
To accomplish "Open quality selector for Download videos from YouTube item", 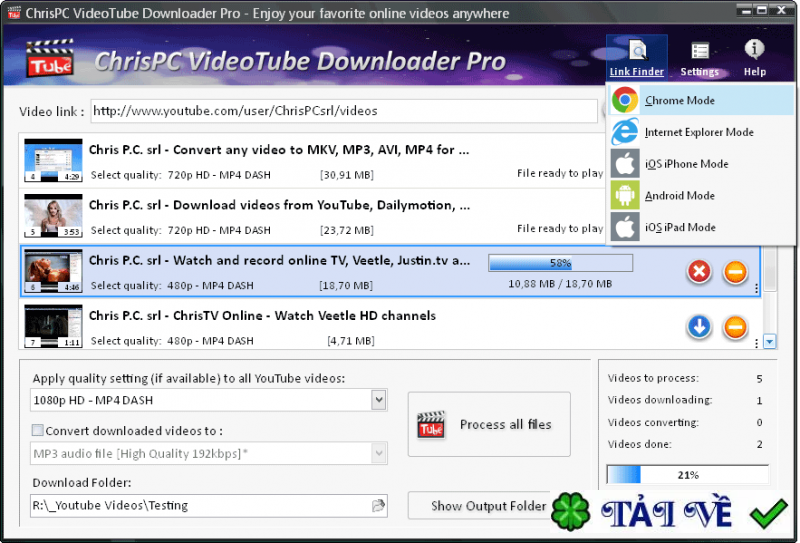I will click(x=219, y=230).
